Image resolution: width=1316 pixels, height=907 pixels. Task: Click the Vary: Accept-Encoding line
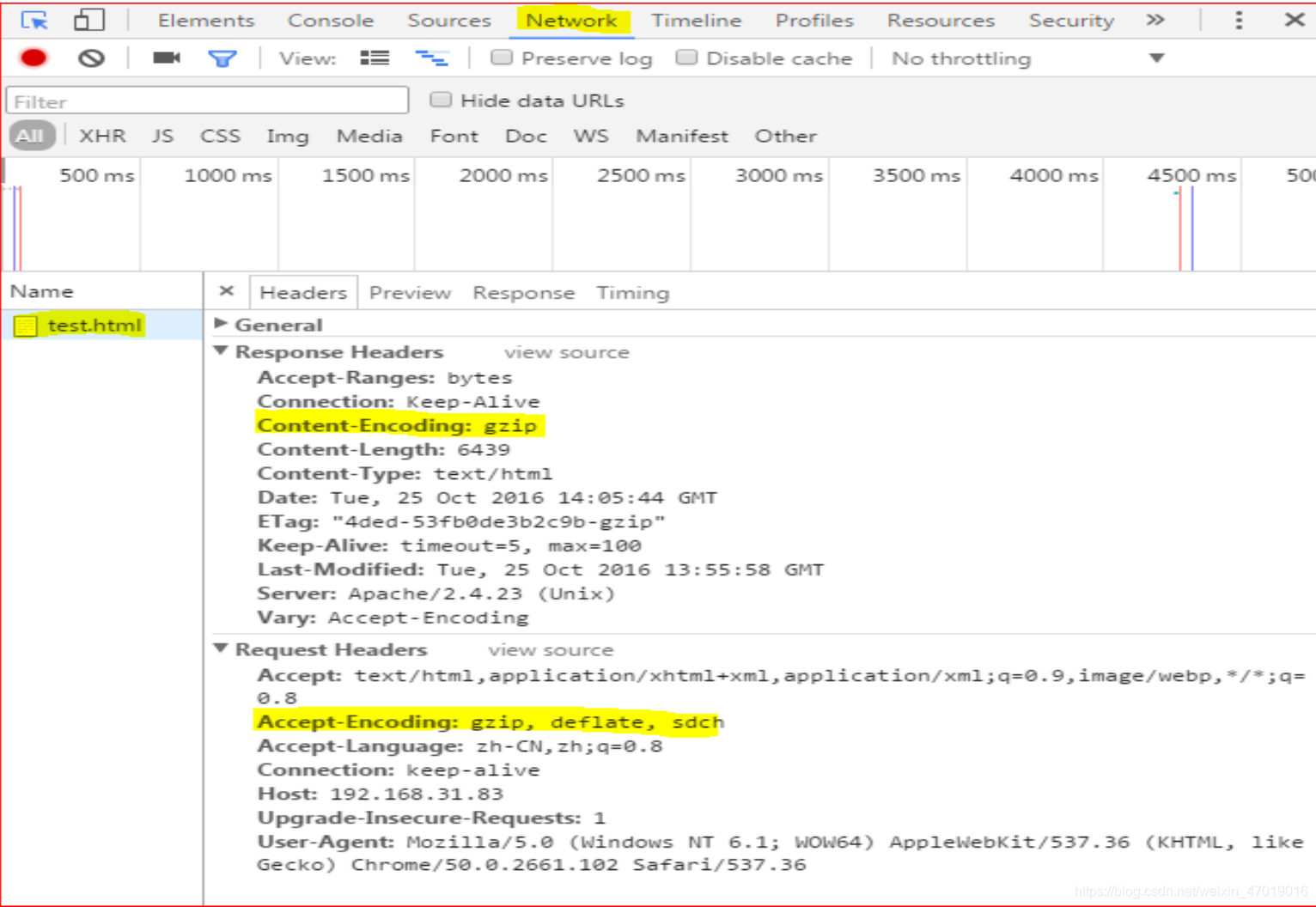pos(393,618)
